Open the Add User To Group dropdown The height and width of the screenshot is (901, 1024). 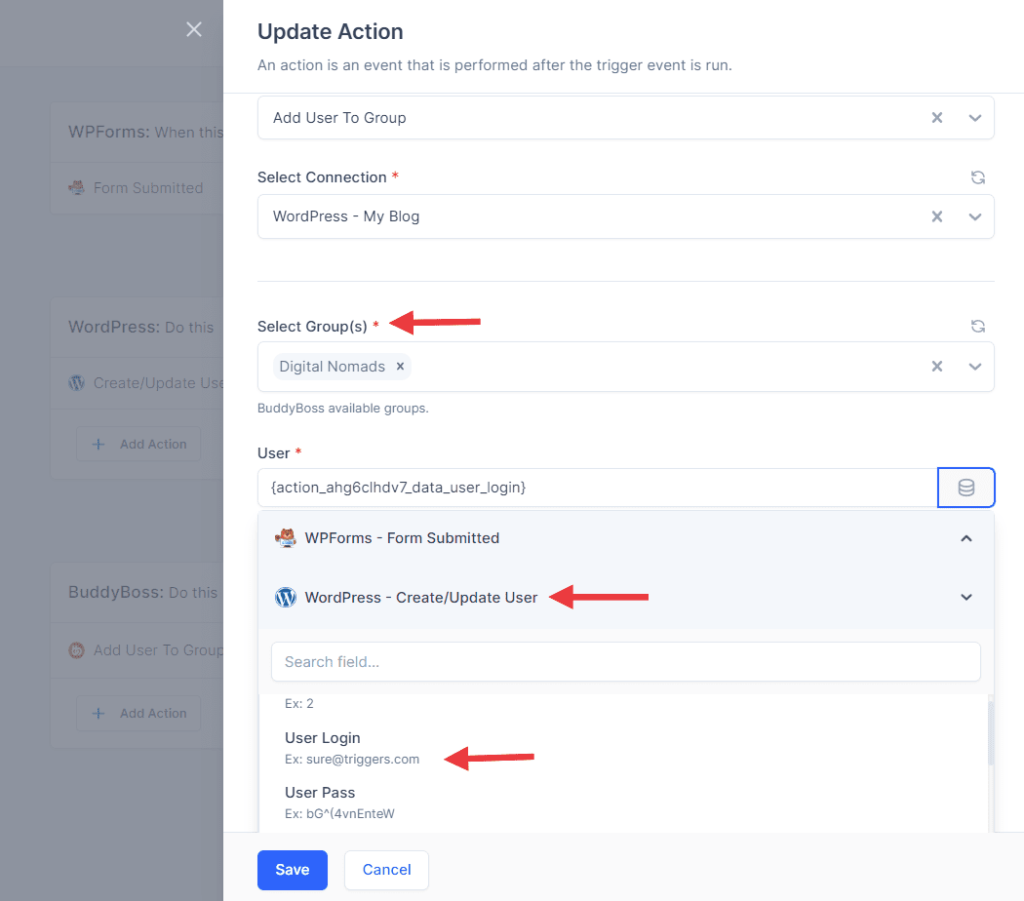(975, 118)
